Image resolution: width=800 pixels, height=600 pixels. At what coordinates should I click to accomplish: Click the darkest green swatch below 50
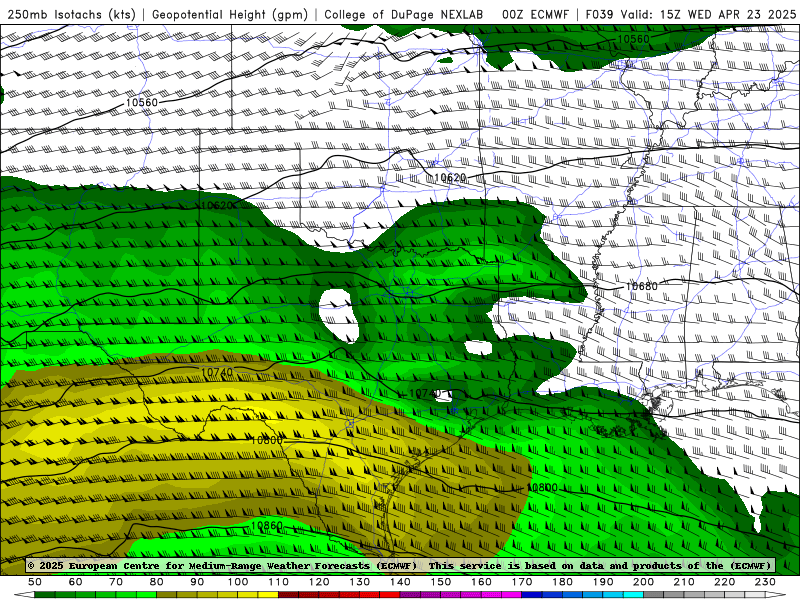tap(45, 595)
